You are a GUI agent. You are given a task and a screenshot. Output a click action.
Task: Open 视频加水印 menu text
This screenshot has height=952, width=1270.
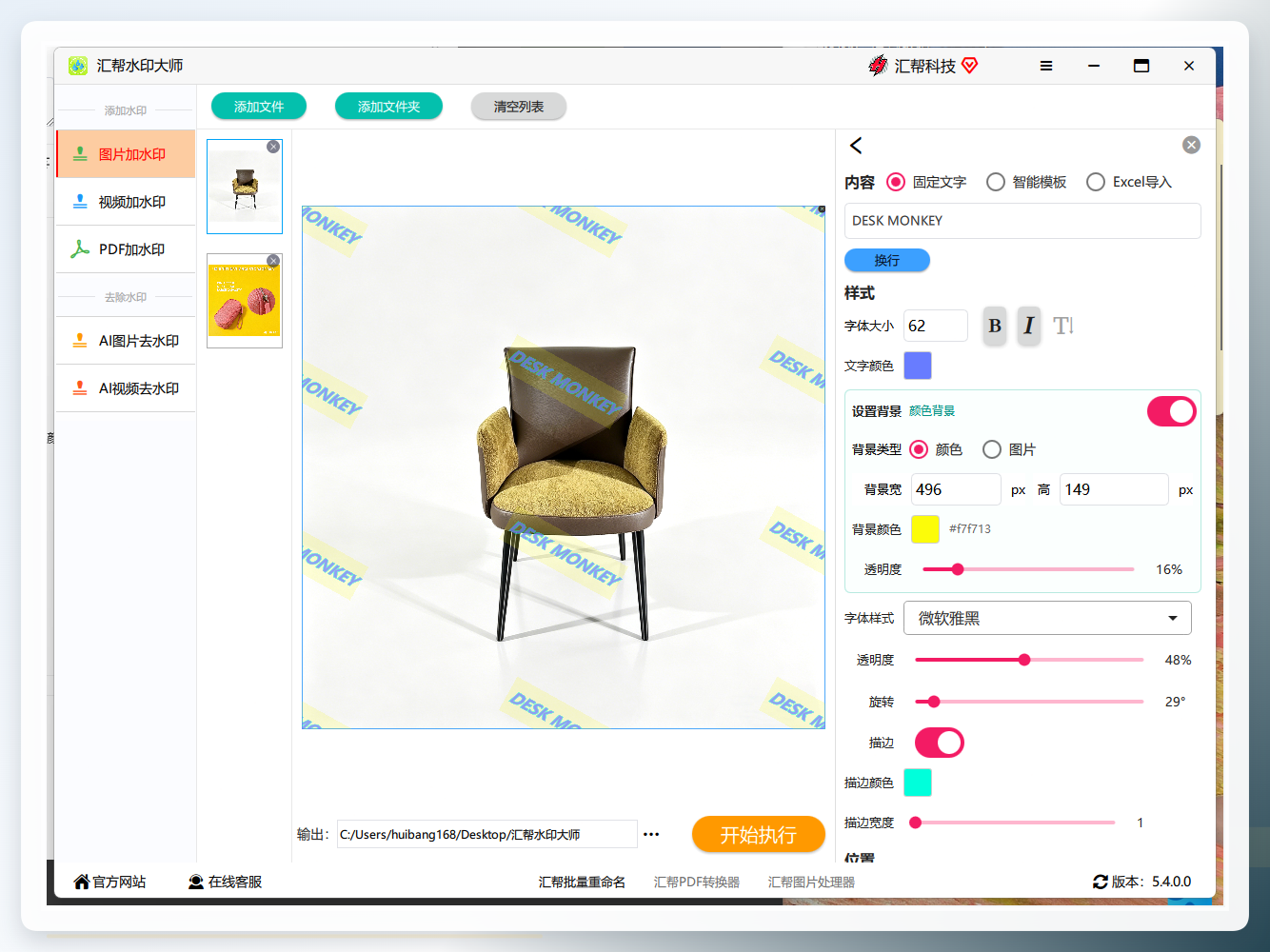click(132, 202)
